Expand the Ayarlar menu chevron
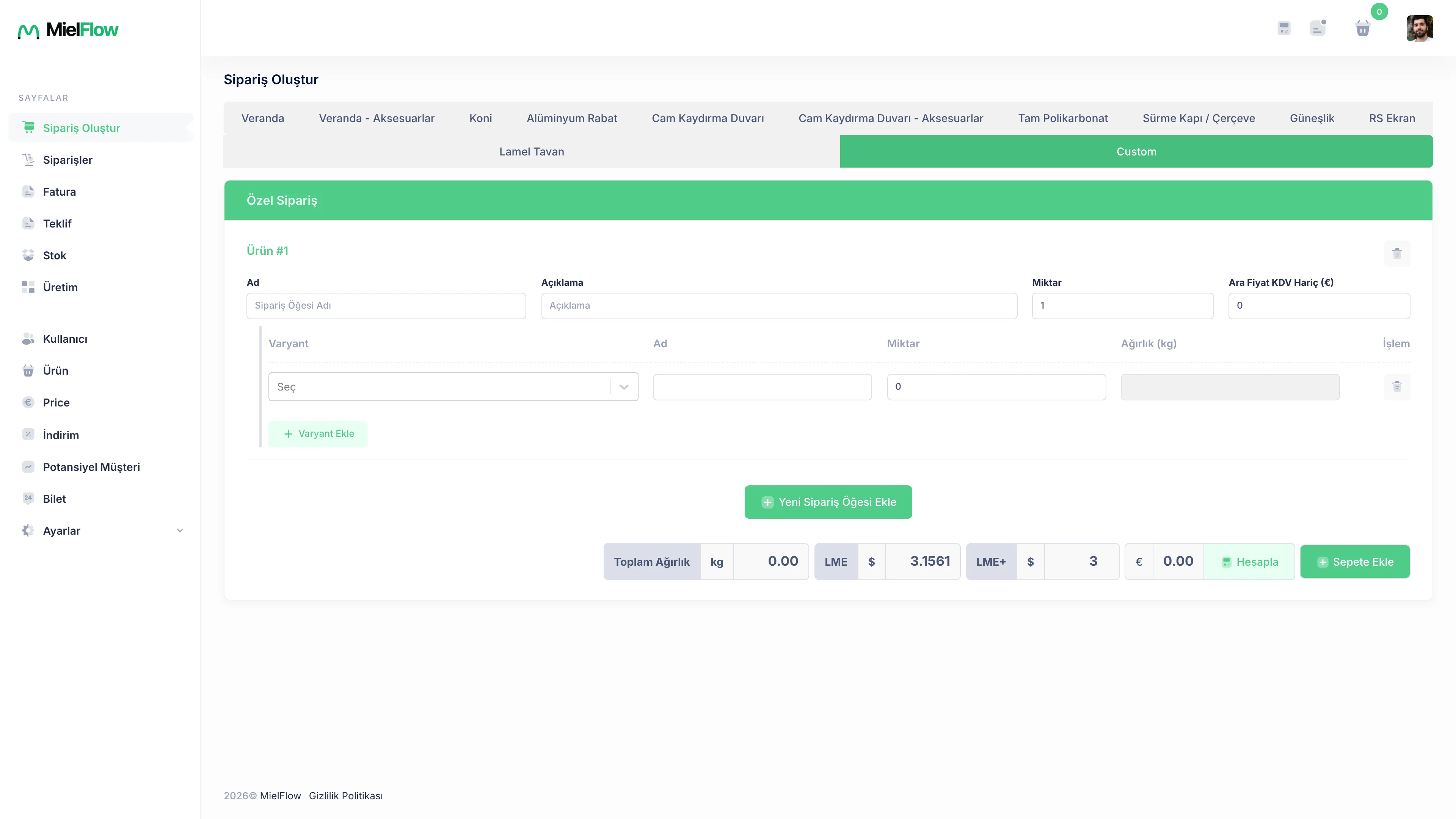The height and width of the screenshot is (819, 1456). [x=180, y=531]
